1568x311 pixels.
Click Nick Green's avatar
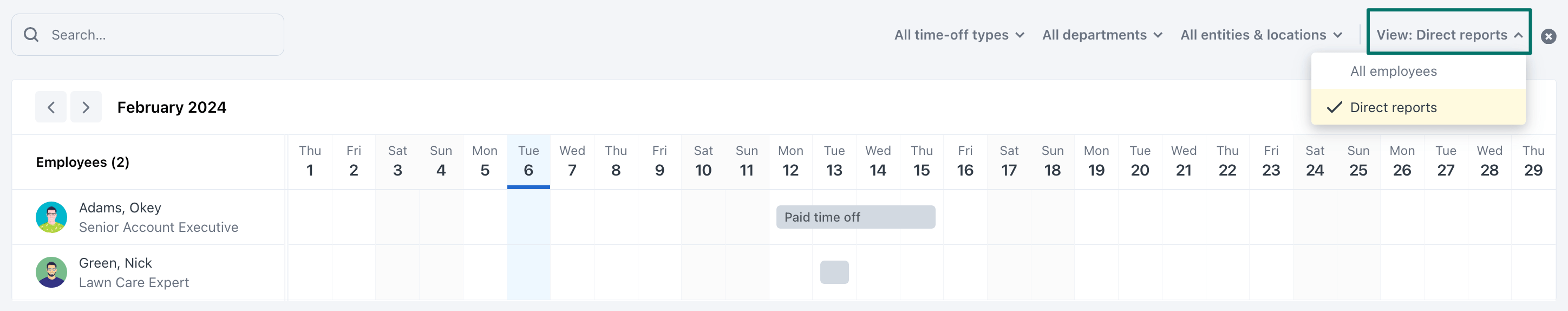point(51,272)
